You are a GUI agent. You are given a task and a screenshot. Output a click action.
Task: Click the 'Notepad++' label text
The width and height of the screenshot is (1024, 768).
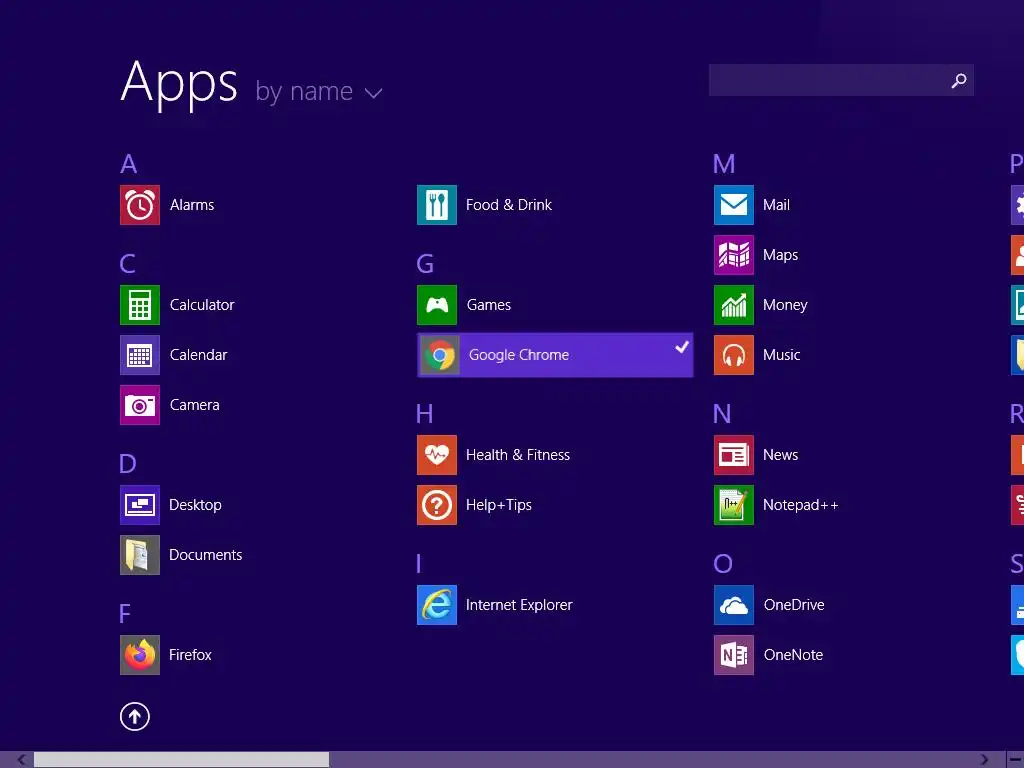click(801, 505)
